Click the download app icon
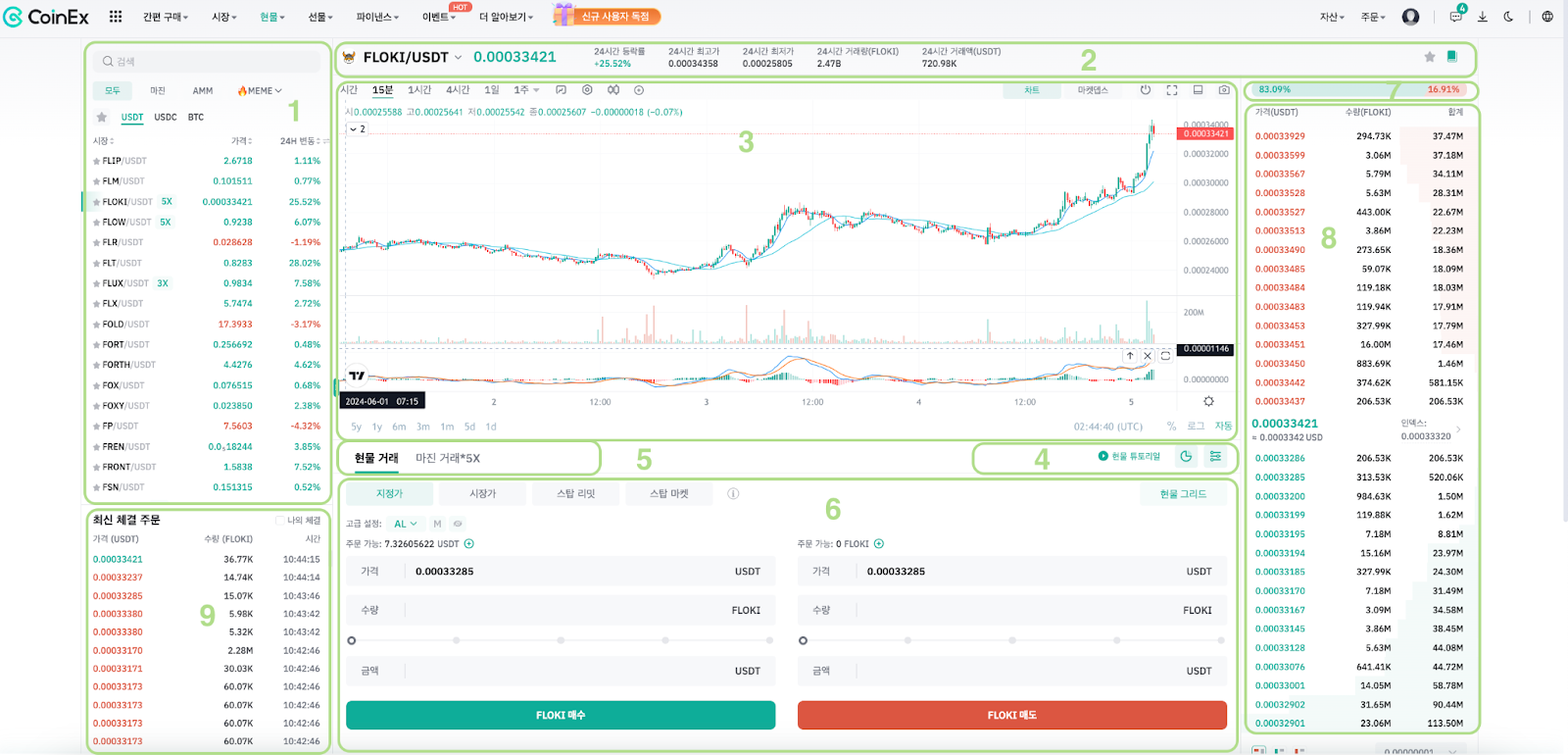The width and height of the screenshot is (1568, 755). click(x=1483, y=17)
